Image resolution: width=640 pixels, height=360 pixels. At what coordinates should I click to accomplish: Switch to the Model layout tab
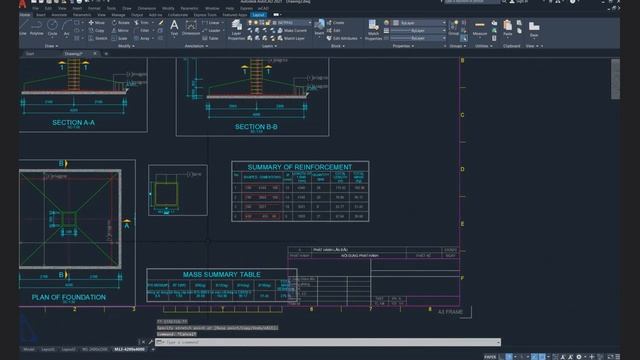[x=29, y=349]
